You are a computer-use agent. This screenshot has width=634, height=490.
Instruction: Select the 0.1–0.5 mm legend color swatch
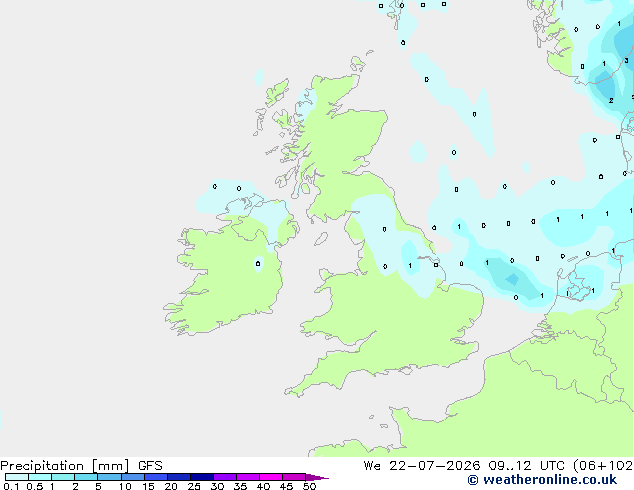click(17, 477)
